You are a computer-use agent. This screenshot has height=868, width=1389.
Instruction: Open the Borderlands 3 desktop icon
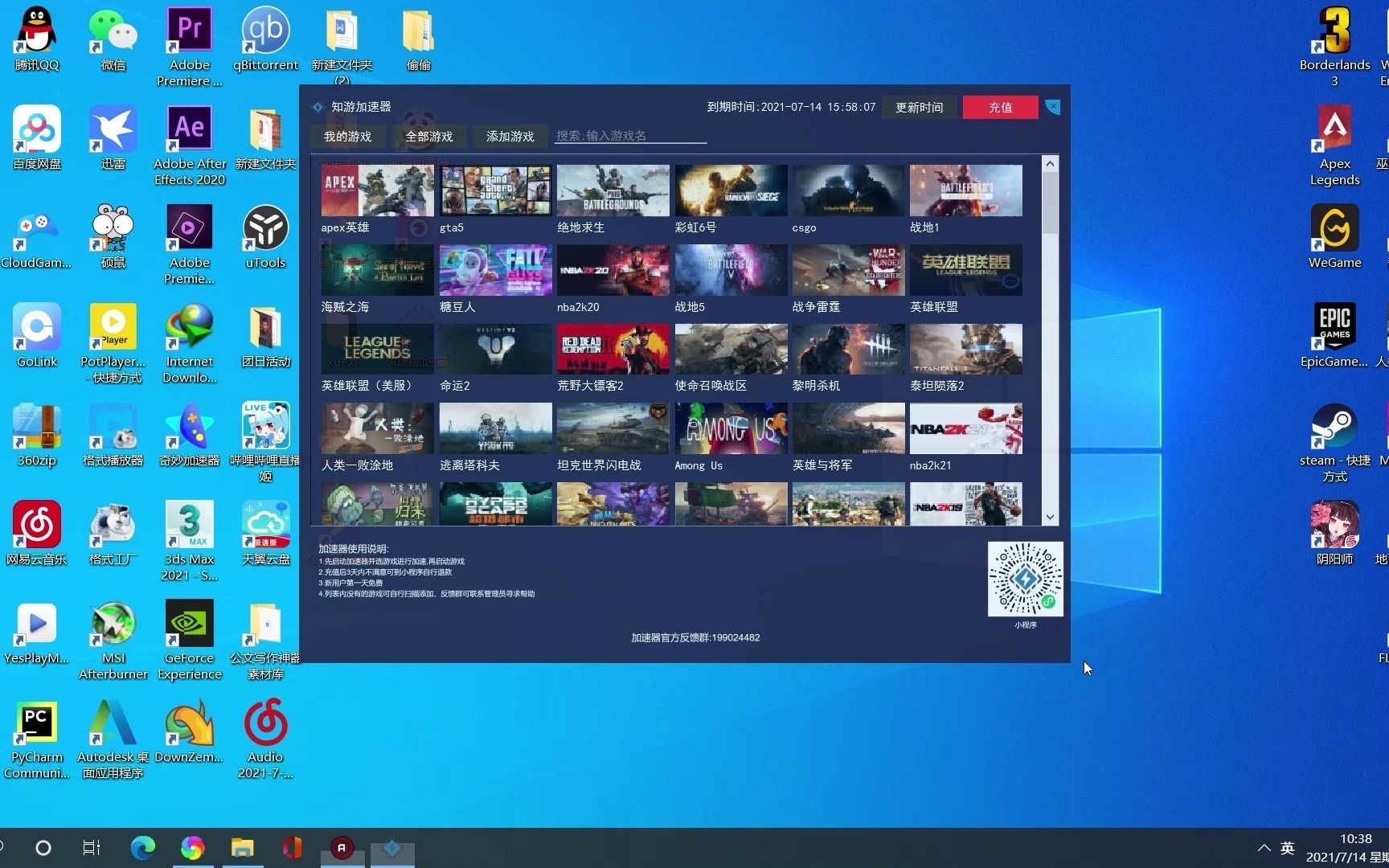pyautogui.click(x=1334, y=47)
